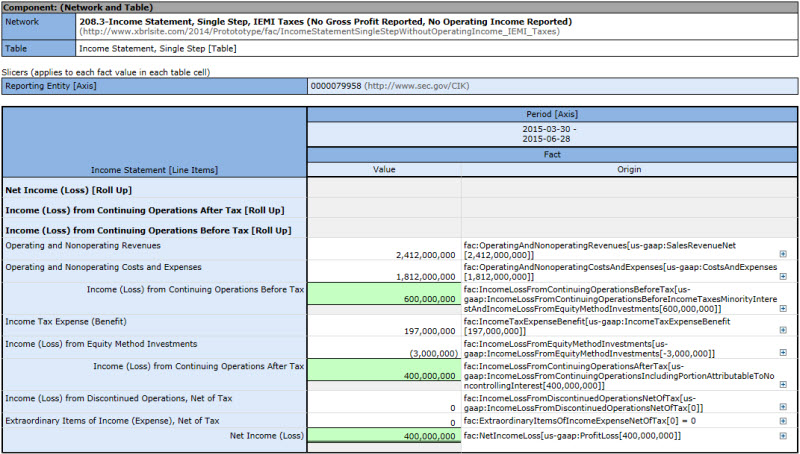The width and height of the screenshot is (800, 454).
Task: Open the xbrlsite.com network URL
Action: coord(319,32)
